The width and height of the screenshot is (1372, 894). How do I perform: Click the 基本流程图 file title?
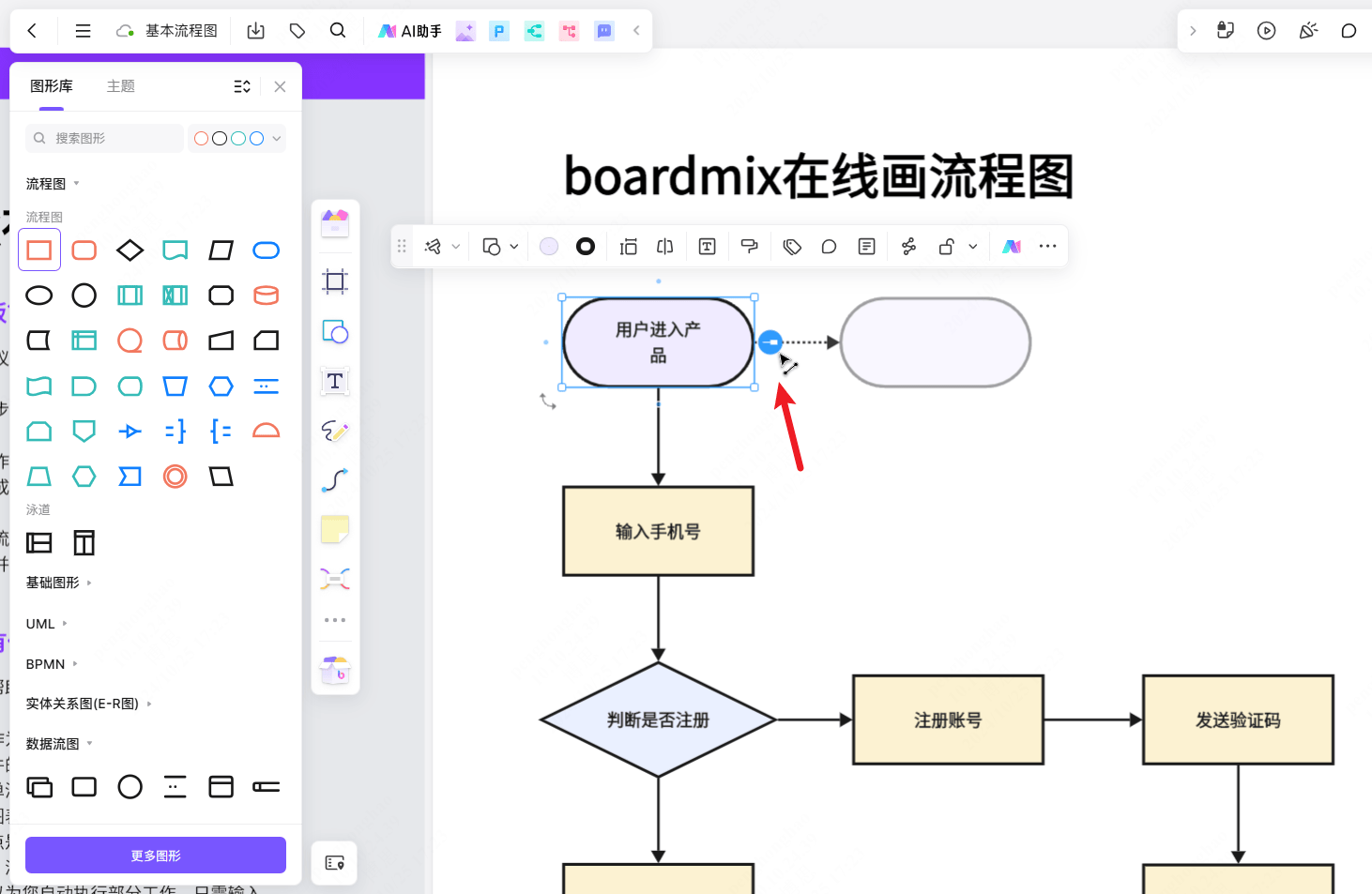(x=181, y=31)
